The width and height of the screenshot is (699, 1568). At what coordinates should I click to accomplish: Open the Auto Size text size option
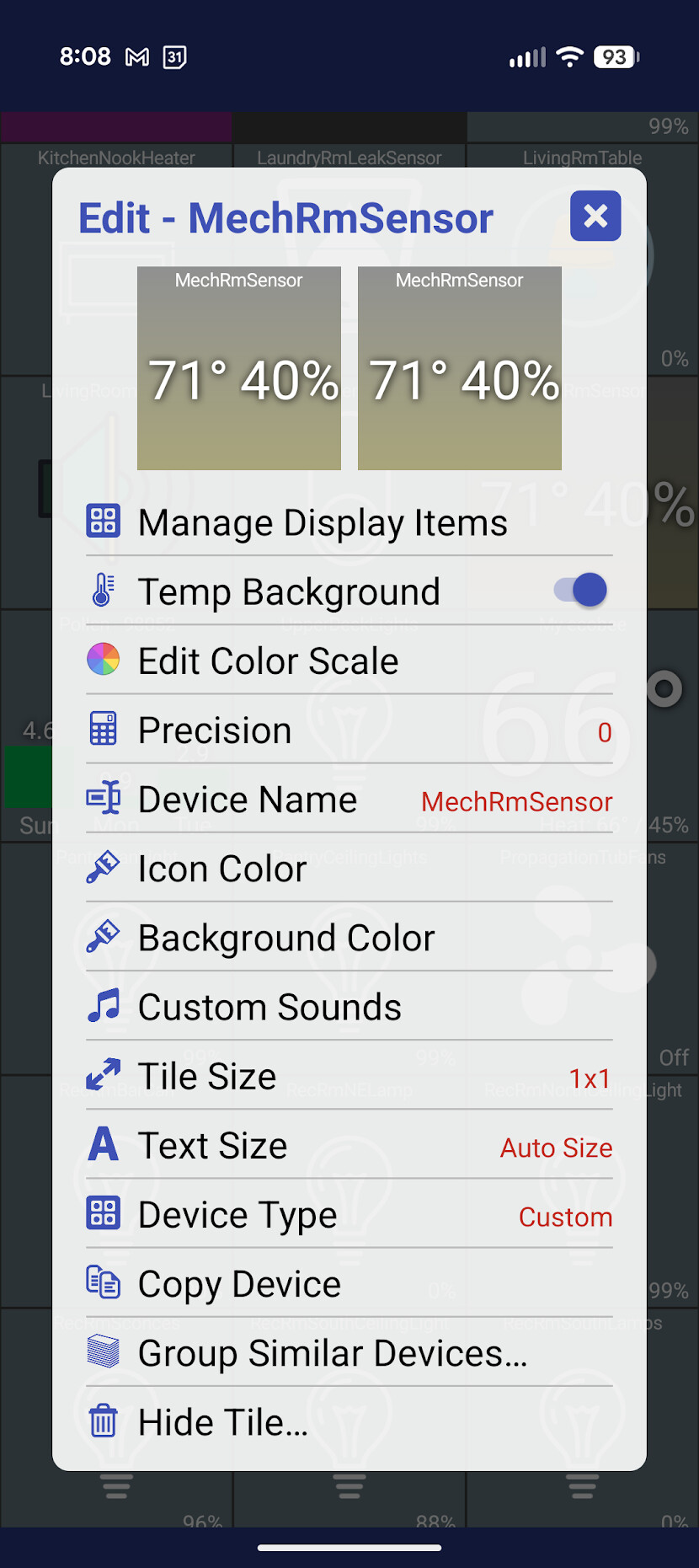click(x=556, y=1148)
